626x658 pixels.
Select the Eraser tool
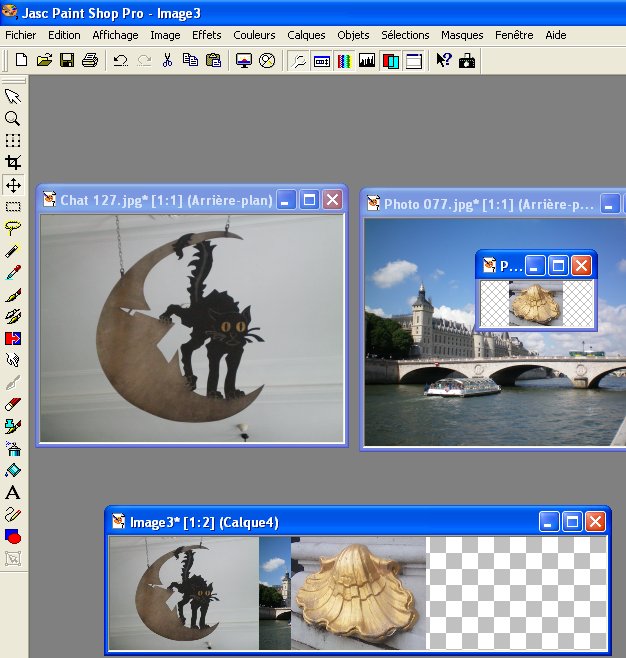coord(13,404)
